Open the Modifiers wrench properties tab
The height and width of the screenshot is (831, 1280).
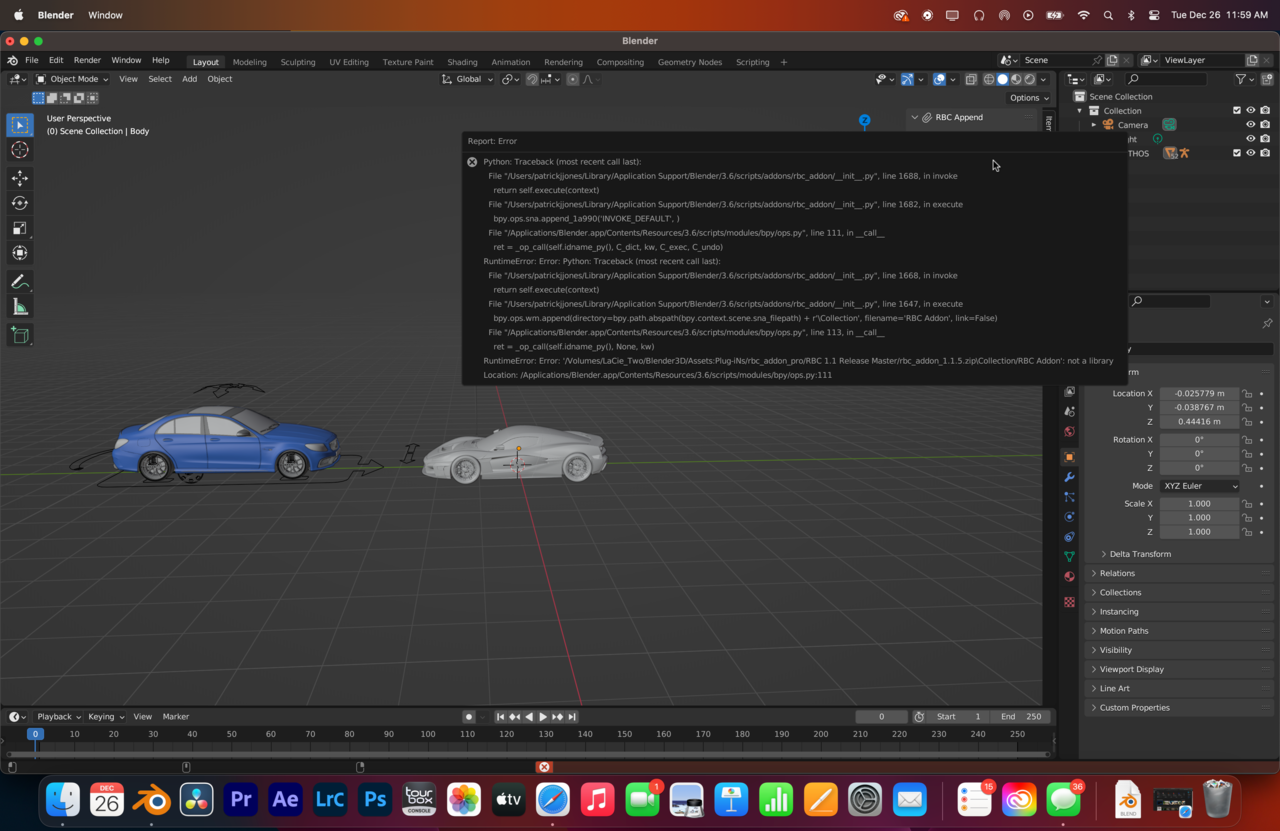[1069, 477]
